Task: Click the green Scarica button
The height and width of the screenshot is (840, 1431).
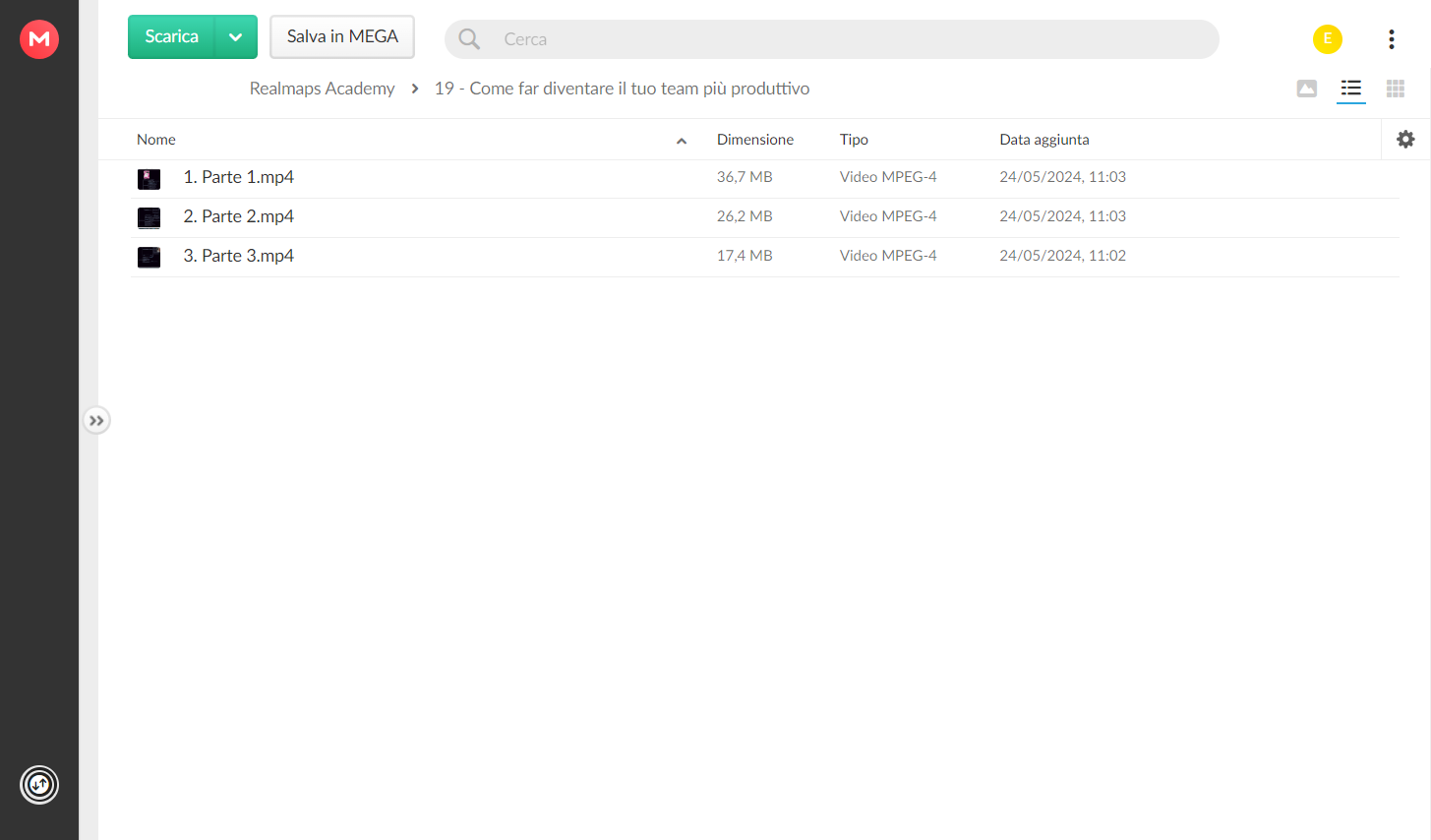Action: (171, 37)
